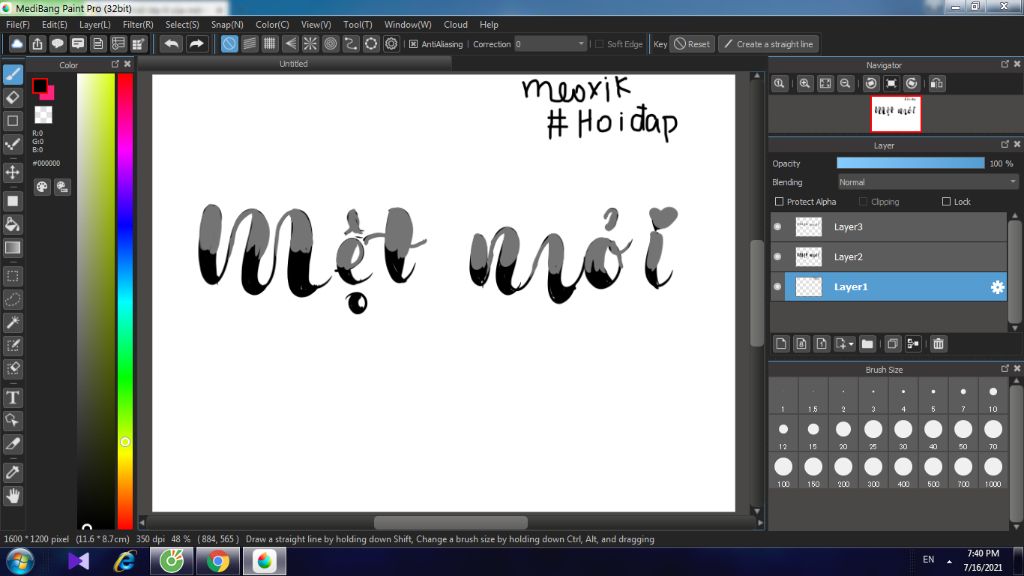Click Create a straight line button
The height and width of the screenshot is (576, 1024).
click(x=769, y=44)
